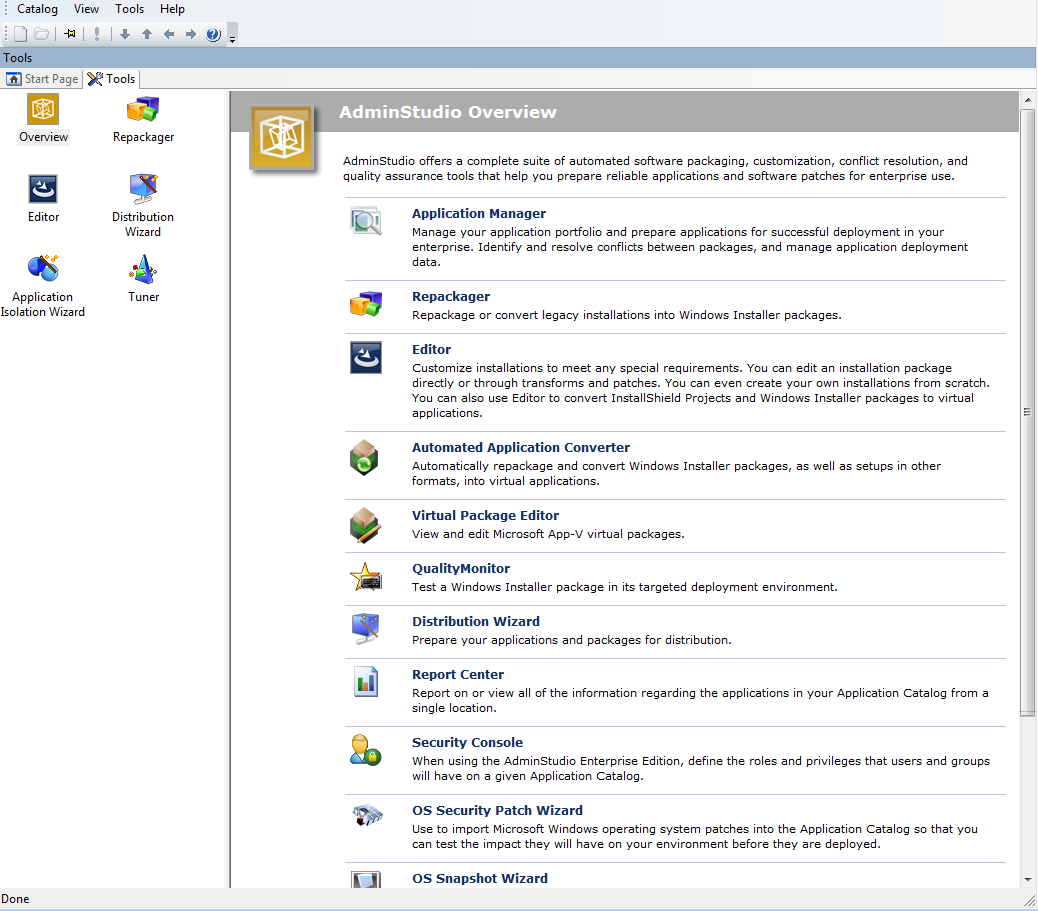
Task: Expand the toolbar options overflow arrow
Action: 232,40
